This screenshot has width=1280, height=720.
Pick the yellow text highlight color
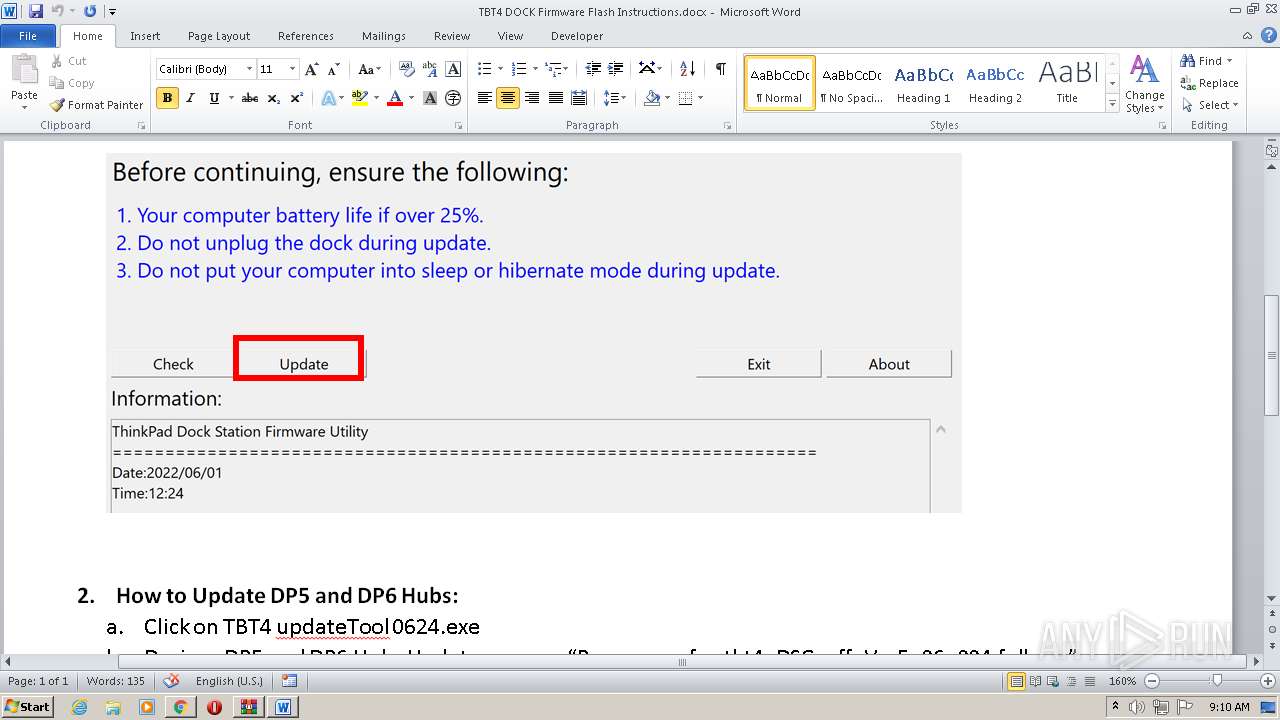(360, 98)
